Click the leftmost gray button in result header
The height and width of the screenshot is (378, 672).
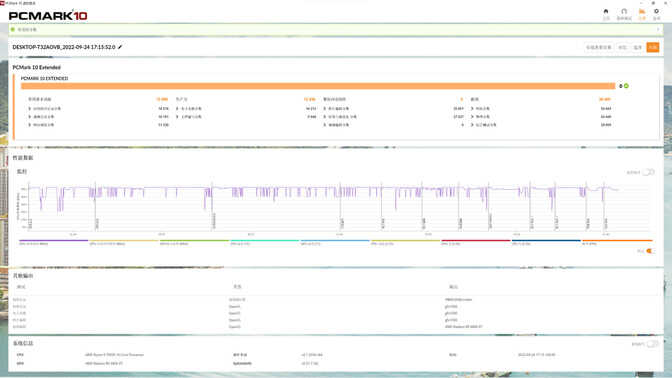599,47
